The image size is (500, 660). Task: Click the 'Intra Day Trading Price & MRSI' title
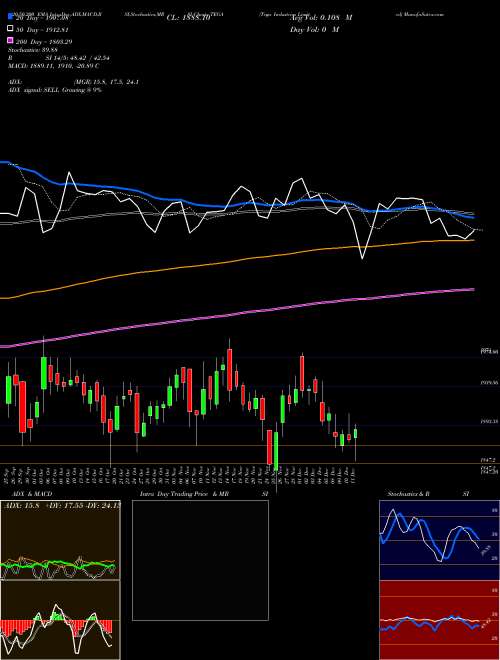click(x=204, y=493)
